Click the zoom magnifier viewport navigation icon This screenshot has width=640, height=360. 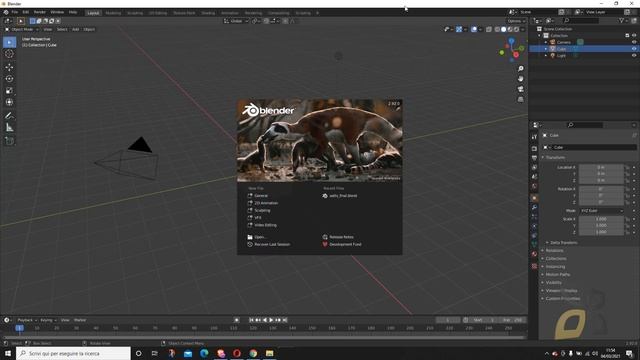[520, 69]
